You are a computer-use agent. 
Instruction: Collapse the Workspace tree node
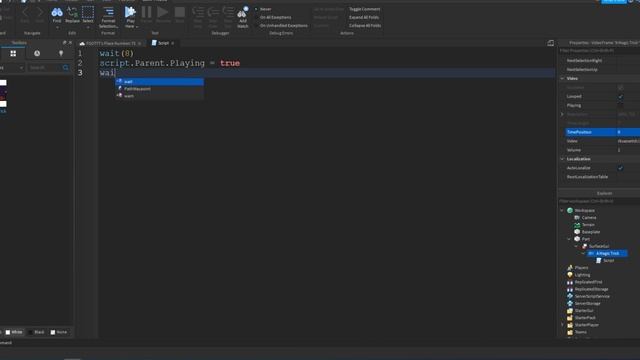click(x=562, y=210)
